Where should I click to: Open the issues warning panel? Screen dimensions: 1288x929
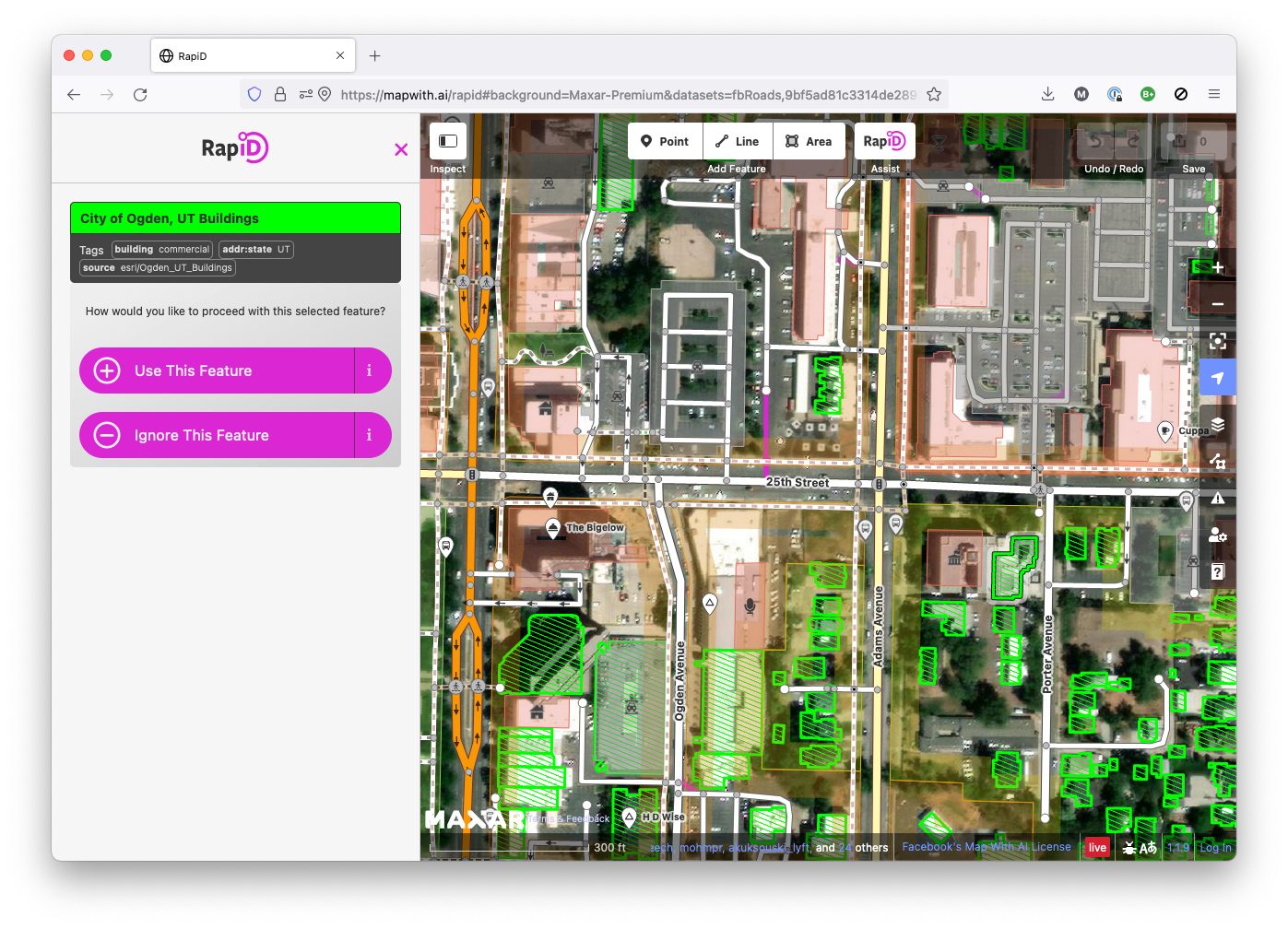point(1218,498)
